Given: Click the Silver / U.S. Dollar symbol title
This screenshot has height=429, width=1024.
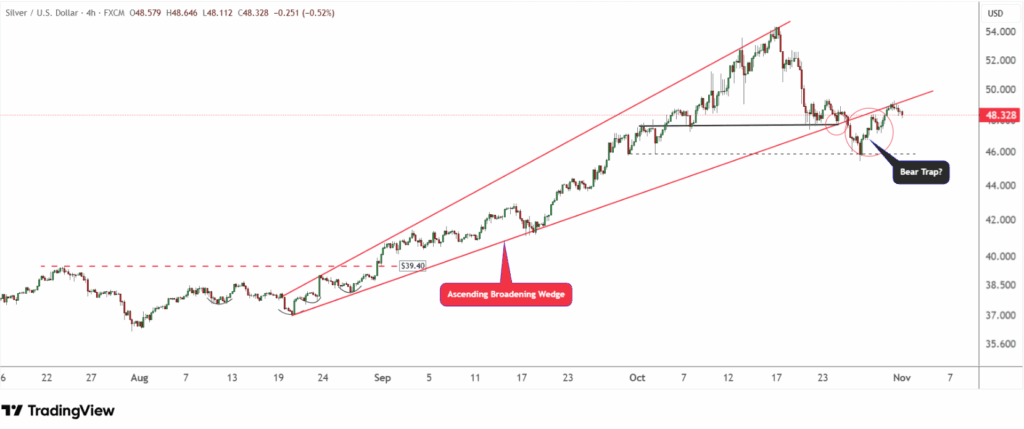Looking at the screenshot, I should 42,13.
